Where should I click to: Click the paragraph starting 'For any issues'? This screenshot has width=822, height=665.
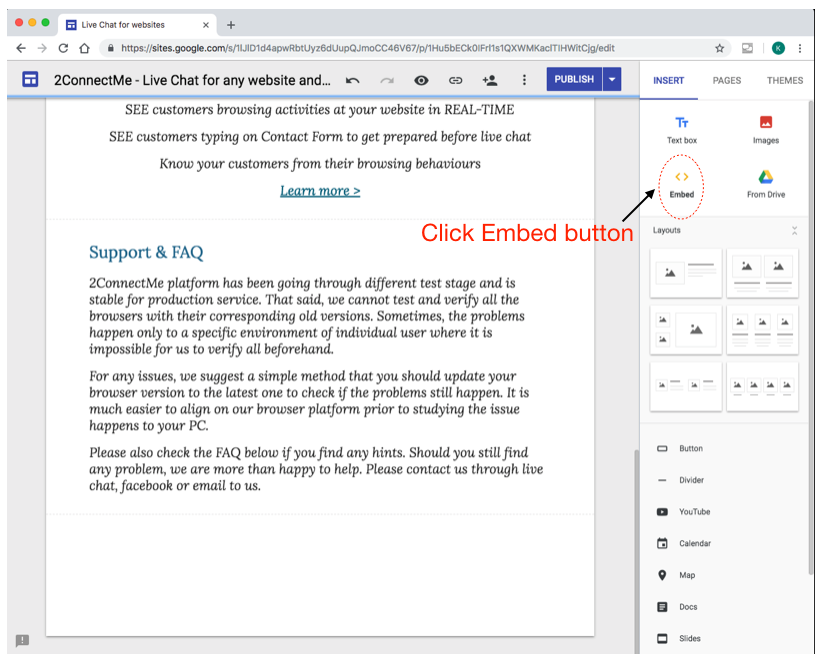[309, 401]
